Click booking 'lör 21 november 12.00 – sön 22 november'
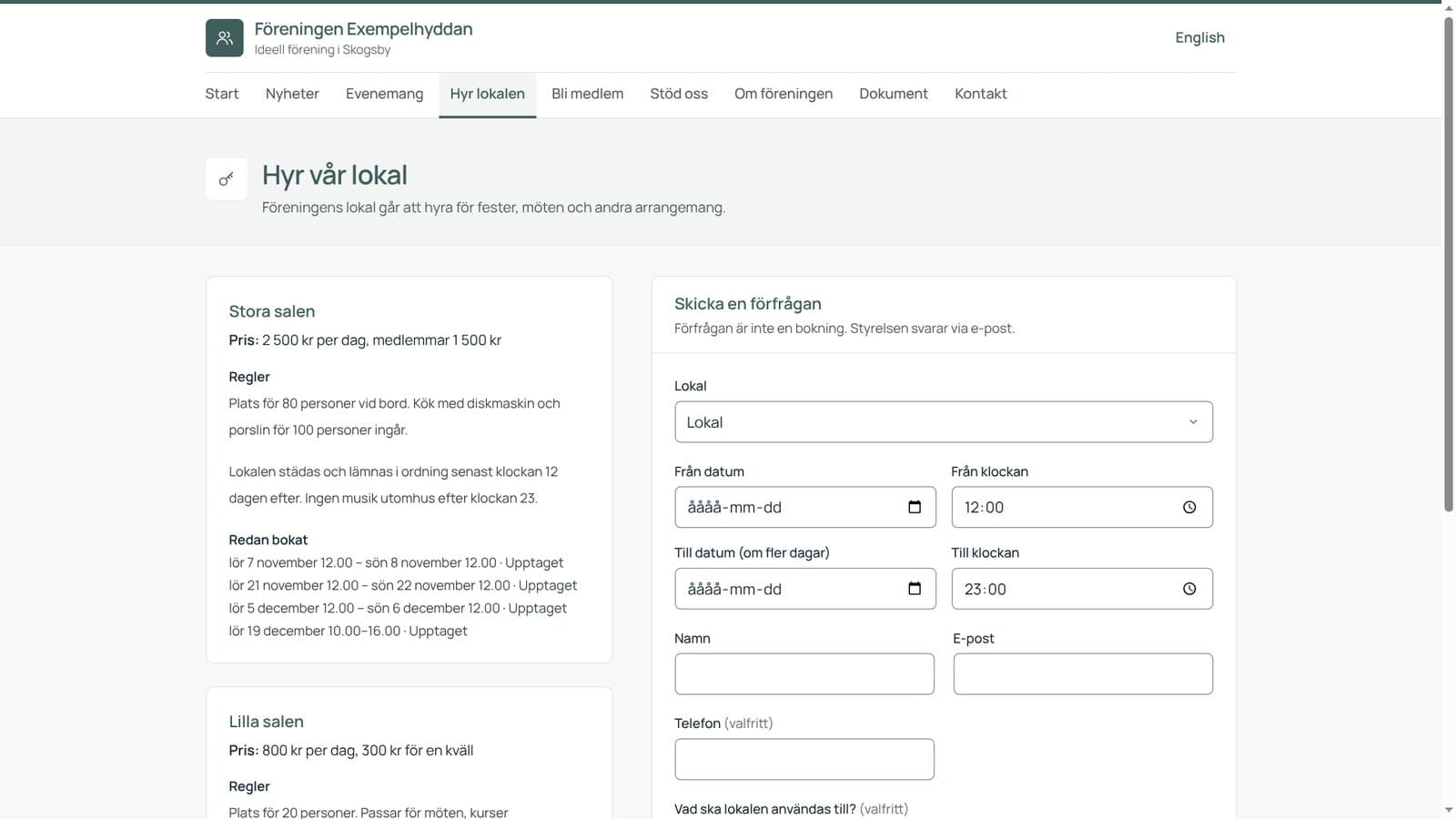The image size is (1456, 819). pyautogui.click(x=403, y=585)
